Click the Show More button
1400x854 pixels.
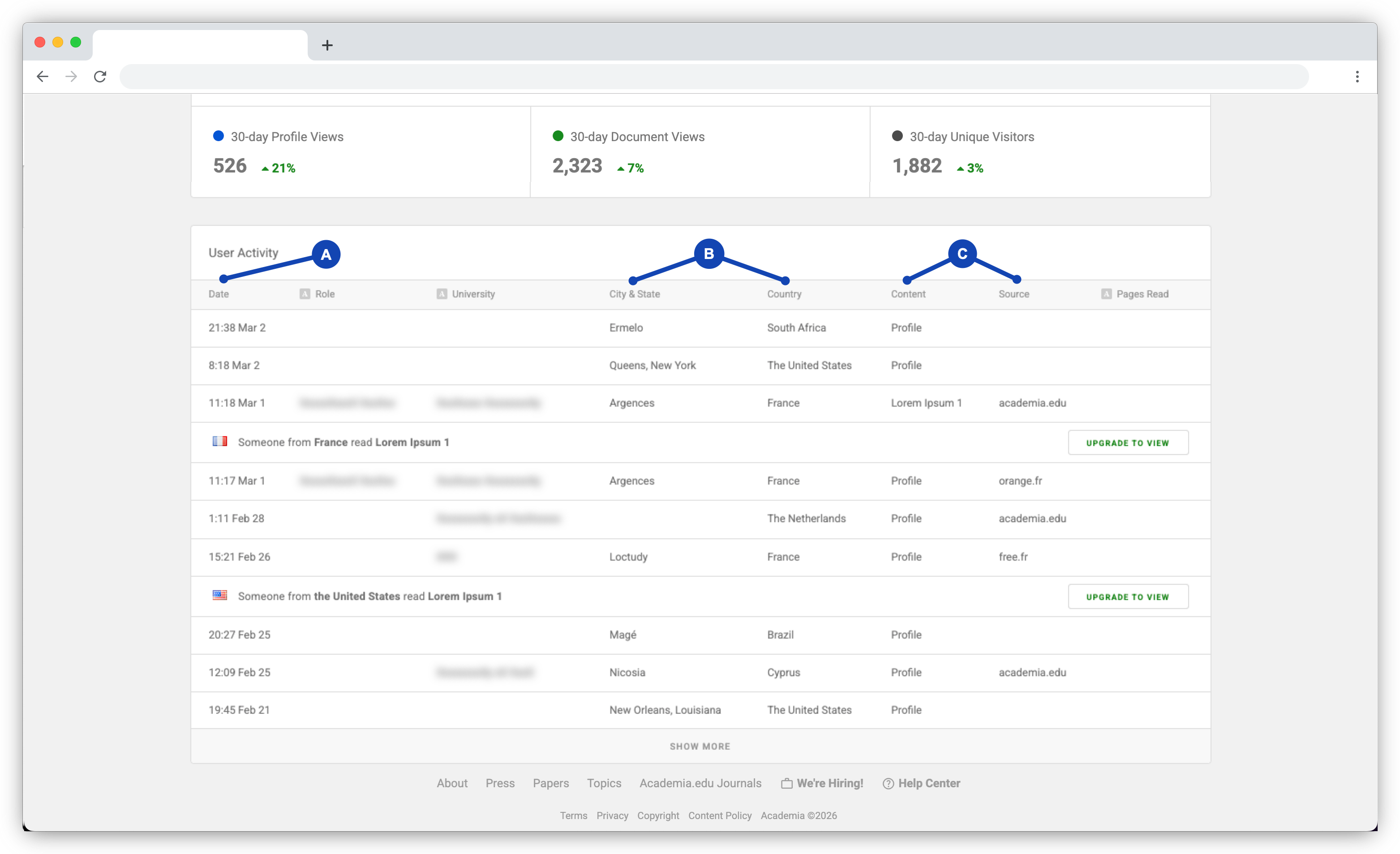coord(700,746)
